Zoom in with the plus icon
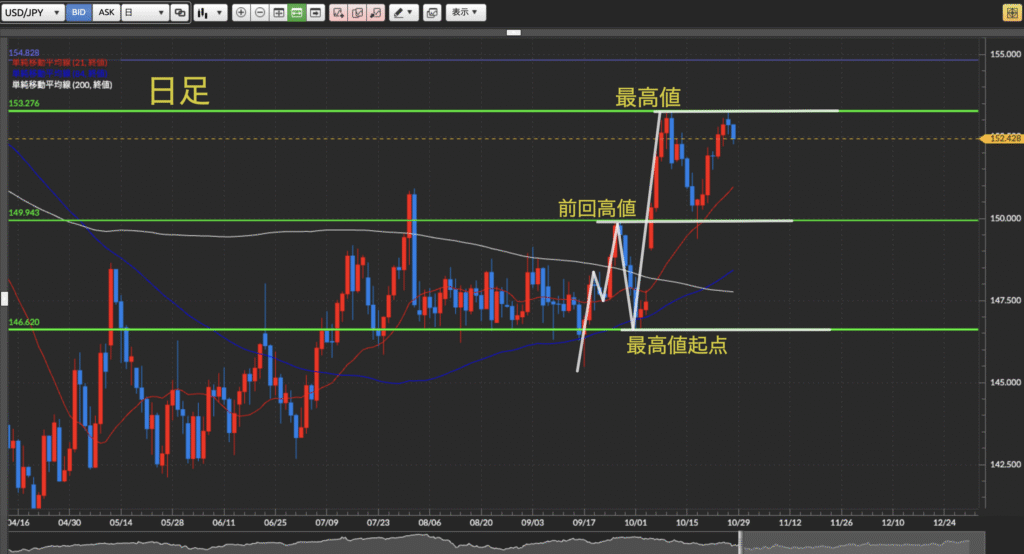This screenshot has height=554, width=1024. pyautogui.click(x=241, y=13)
